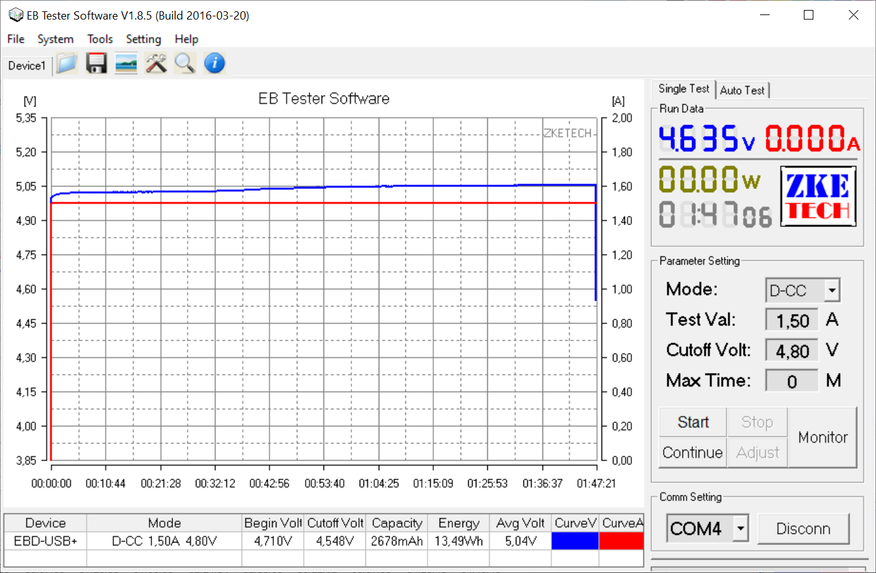Image resolution: width=876 pixels, height=573 pixels.
Task: Click the Monitor button
Action: [x=822, y=437]
